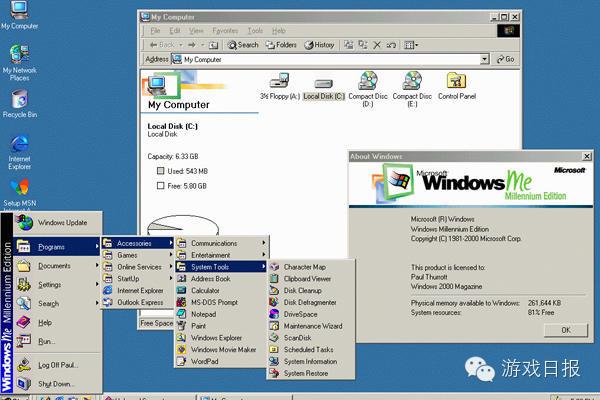Image resolution: width=600 pixels, height=400 pixels.
Task: Click the Undo toolbar icon
Action: click(x=391, y=45)
